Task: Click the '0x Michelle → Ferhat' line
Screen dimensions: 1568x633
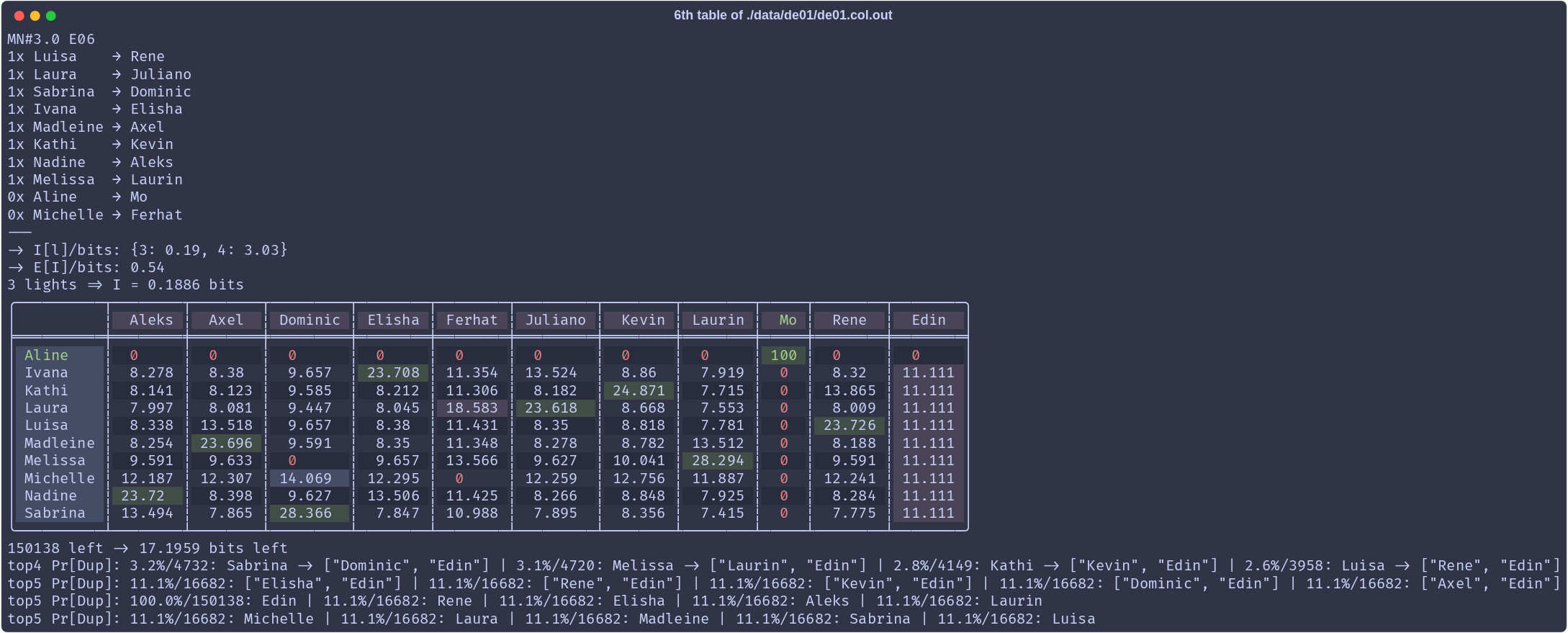Action: (95, 215)
